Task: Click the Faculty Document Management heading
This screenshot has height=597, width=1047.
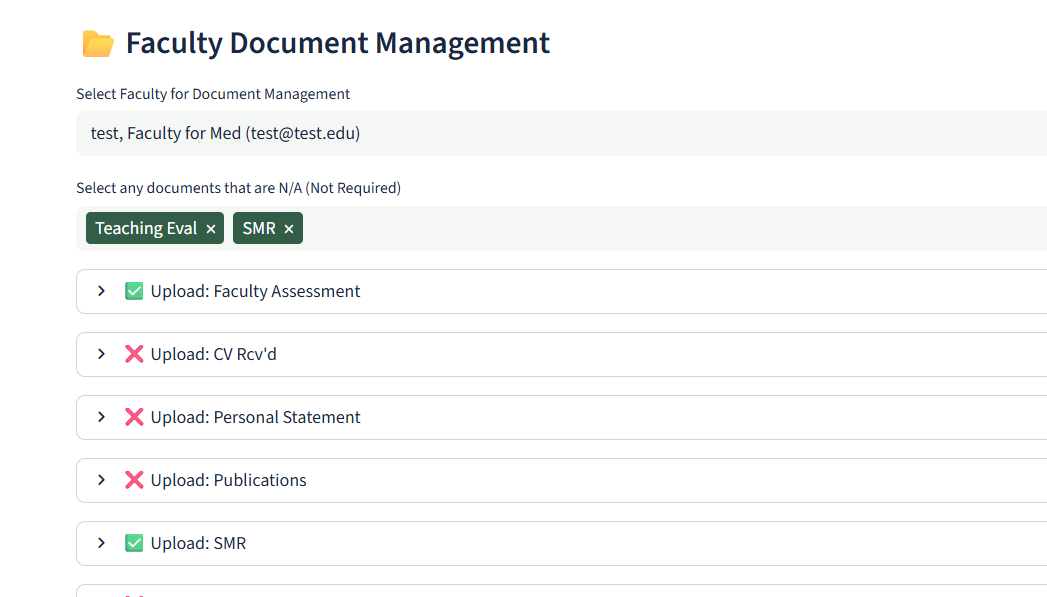Action: [x=337, y=42]
